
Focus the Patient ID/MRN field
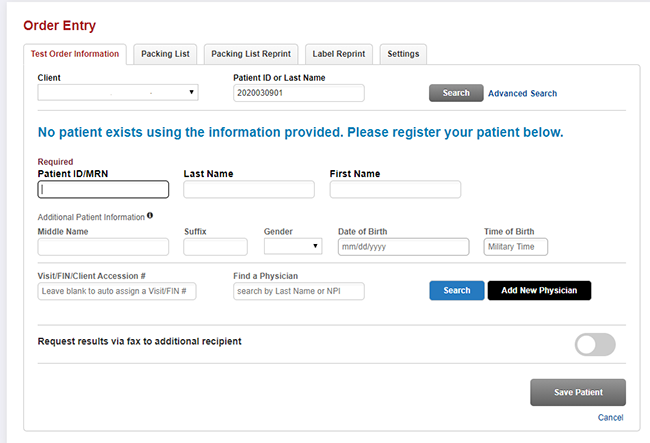[x=103, y=189]
